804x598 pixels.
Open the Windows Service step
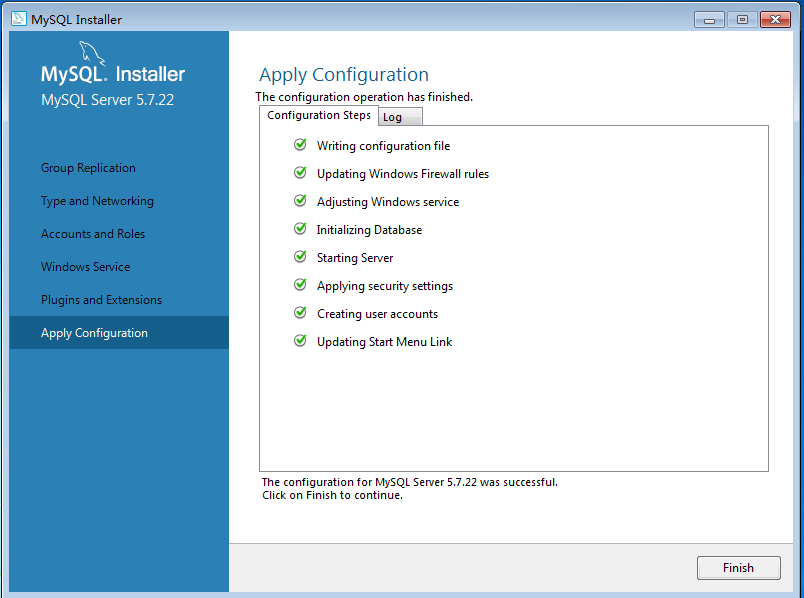[85, 267]
